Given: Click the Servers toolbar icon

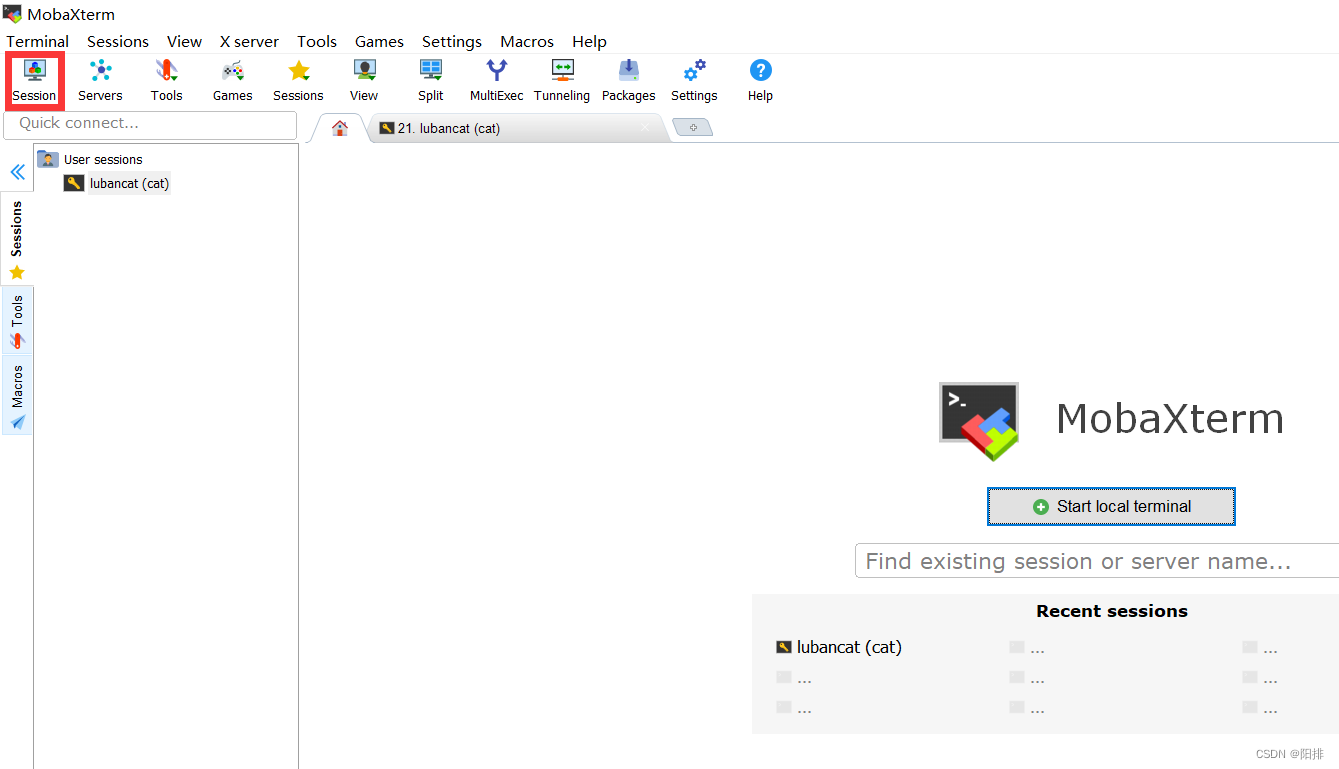Looking at the screenshot, I should point(100,81).
